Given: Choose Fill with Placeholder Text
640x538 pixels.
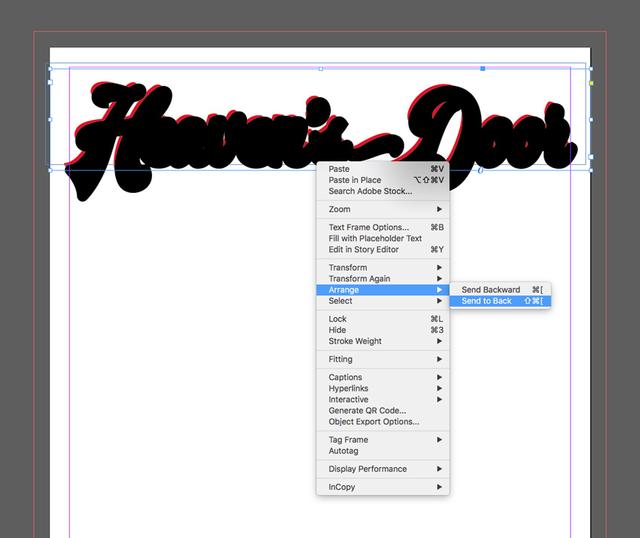Looking at the screenshot, I should (x=383, y=238).
